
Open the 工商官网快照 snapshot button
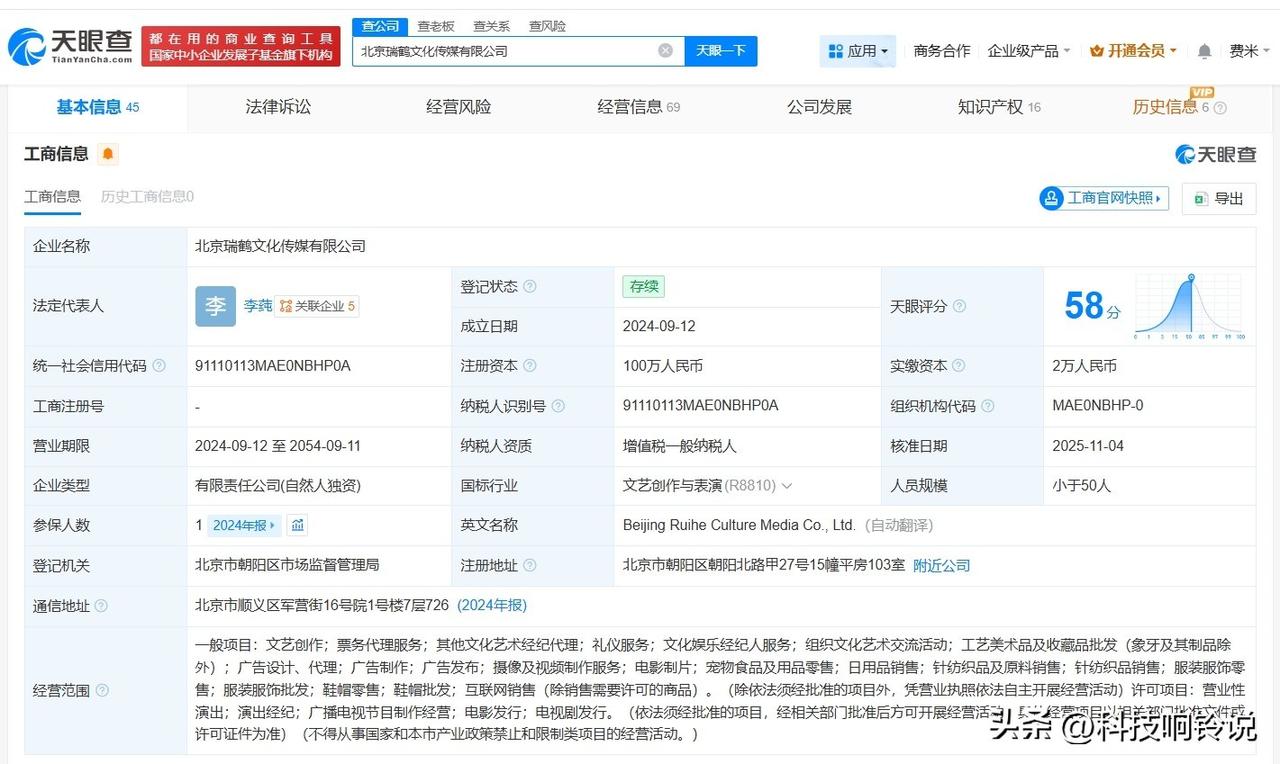pos(1104,198)
